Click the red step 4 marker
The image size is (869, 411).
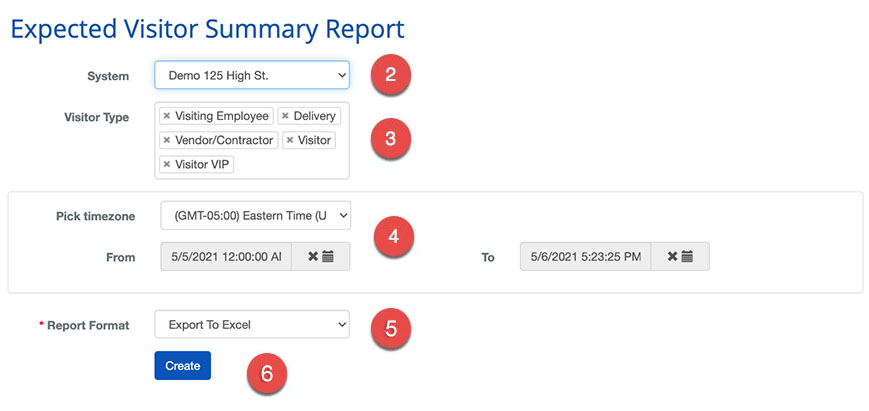[393, 237]
